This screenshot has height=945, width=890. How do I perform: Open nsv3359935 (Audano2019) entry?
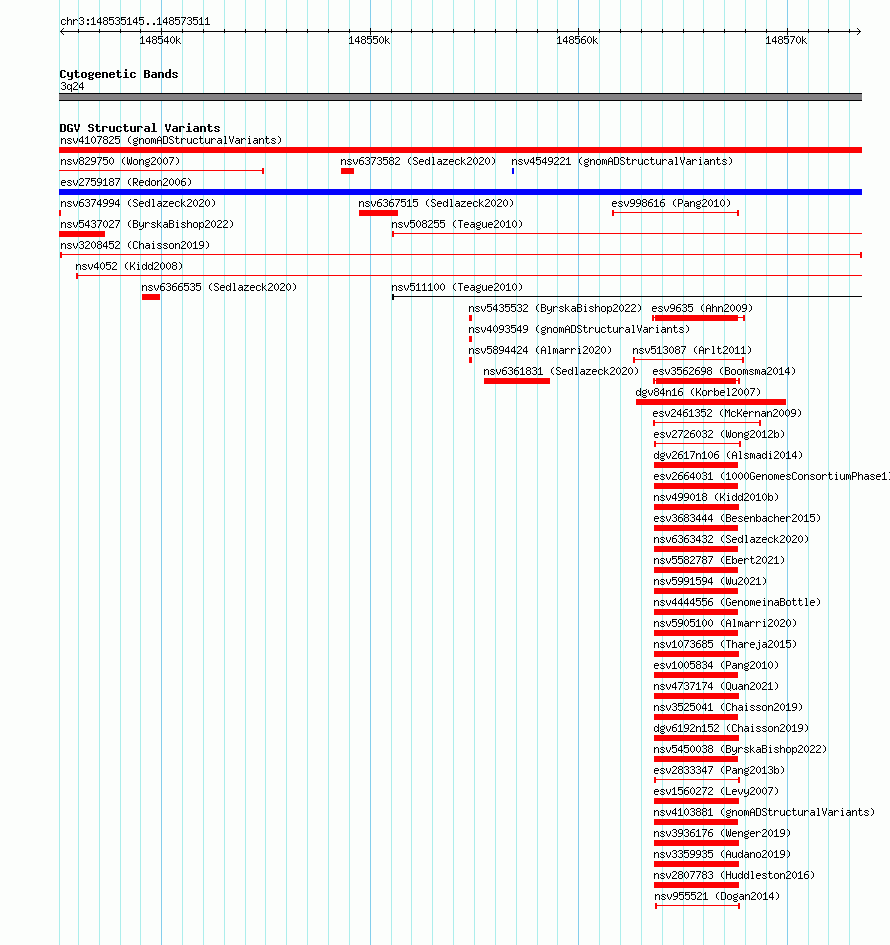(722, 855)
